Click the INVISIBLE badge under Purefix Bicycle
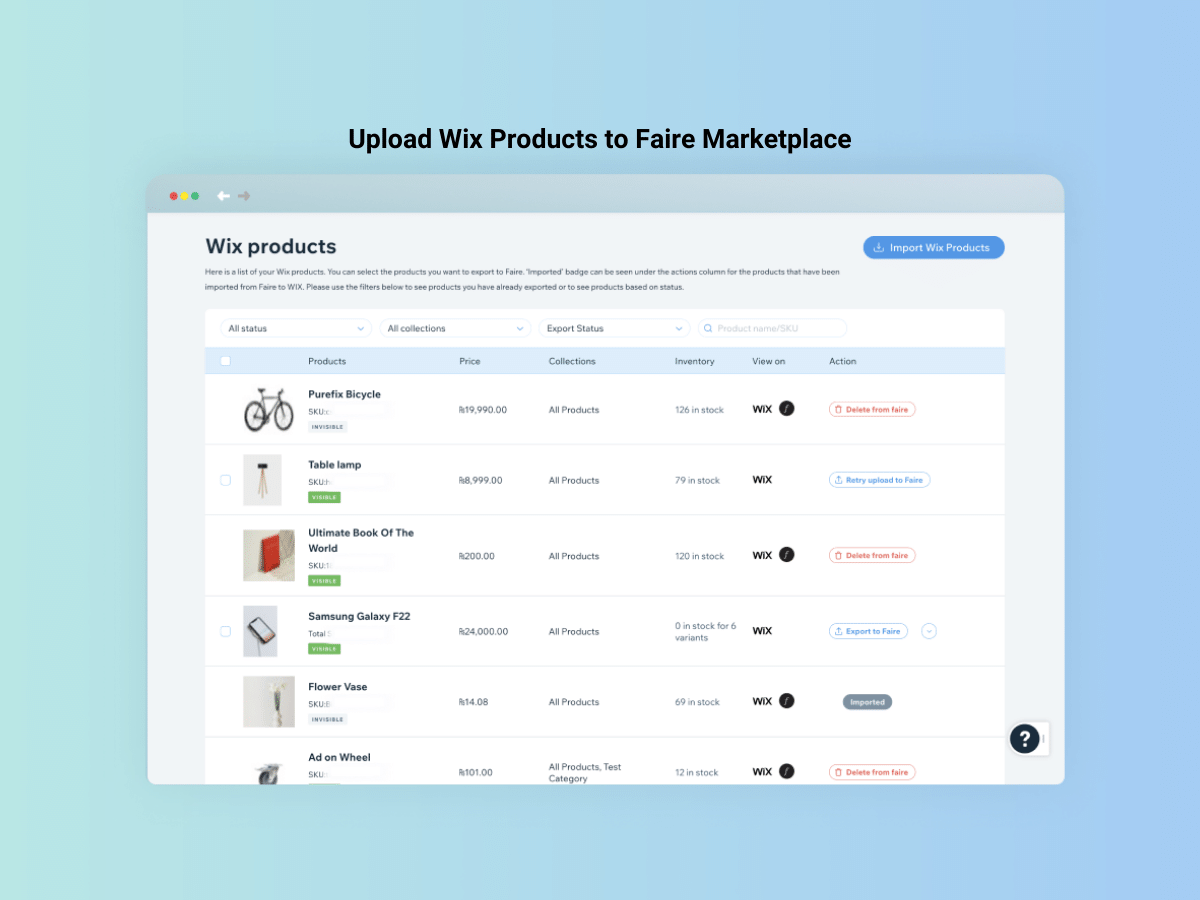The height and width of the screenshot is (900, 1200). (328, 427)
